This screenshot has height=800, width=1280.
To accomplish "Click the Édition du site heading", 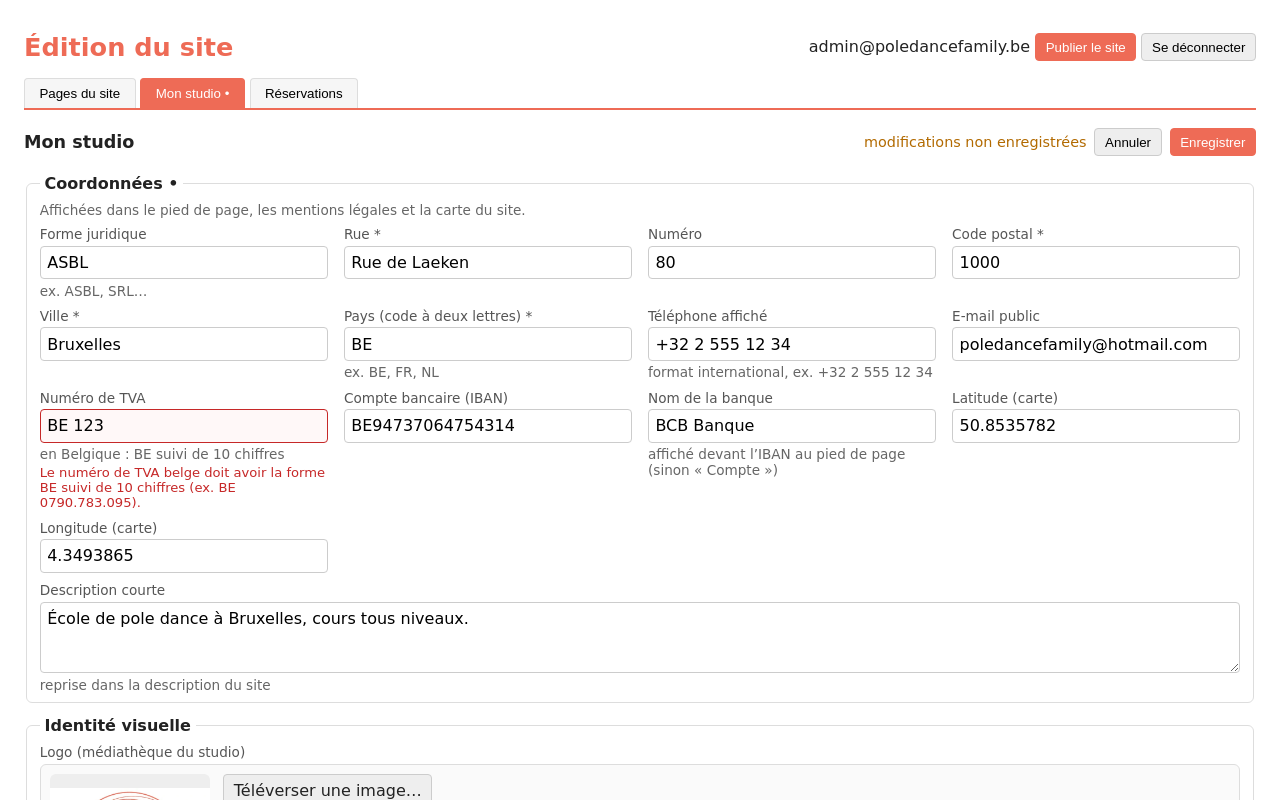I will [128, 47].
